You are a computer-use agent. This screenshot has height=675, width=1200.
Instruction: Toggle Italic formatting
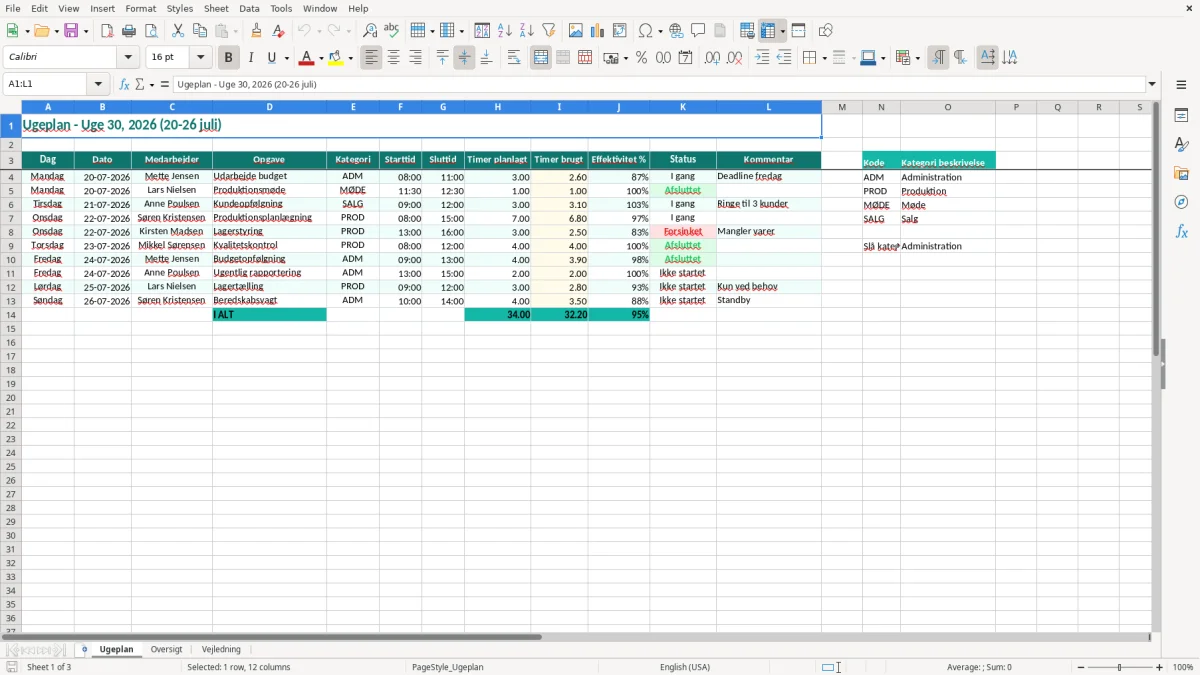tap(250, 58)
